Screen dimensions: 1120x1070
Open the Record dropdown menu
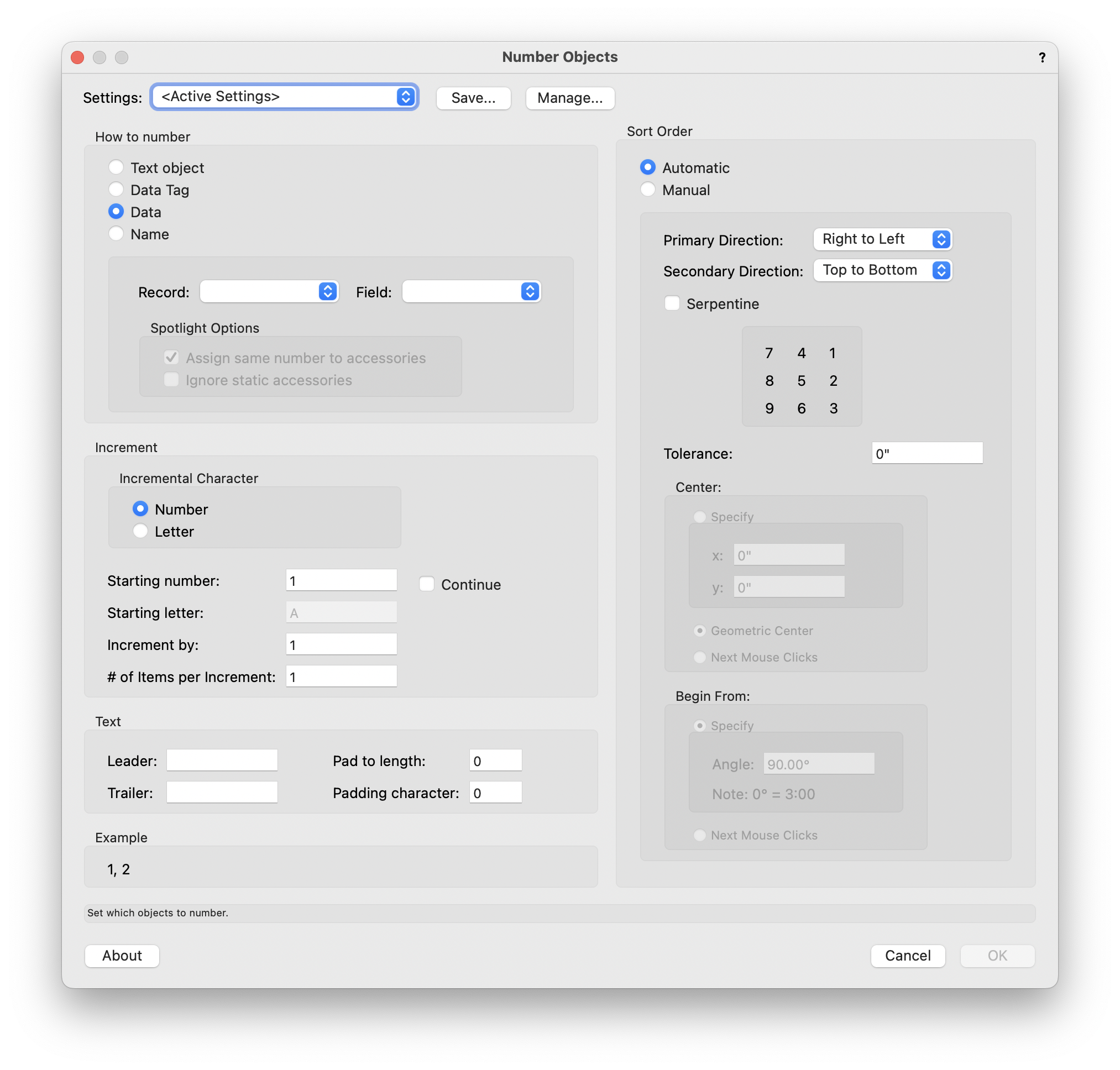269,292
